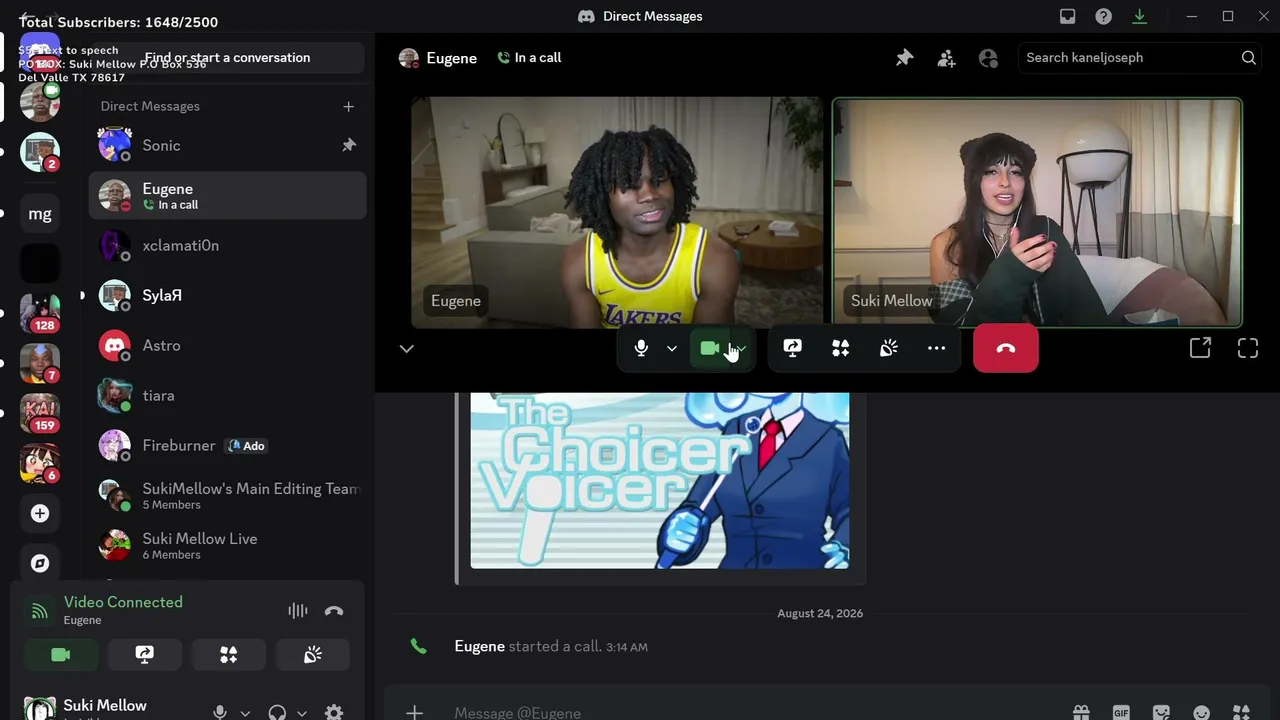Click Find or start a conversation
This screenshot has height=720, width=1280.
click(x=227, y=57)
